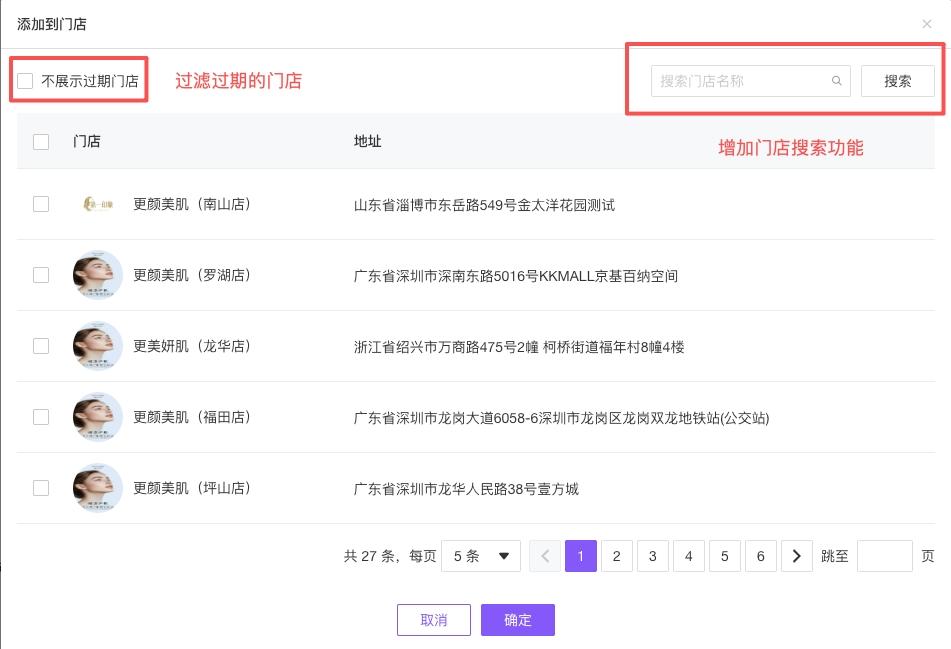The width and height of the screenshot is (951, 649).
Task: Select store name 更颜美肌（福田店）
Action: pos(192,417)
